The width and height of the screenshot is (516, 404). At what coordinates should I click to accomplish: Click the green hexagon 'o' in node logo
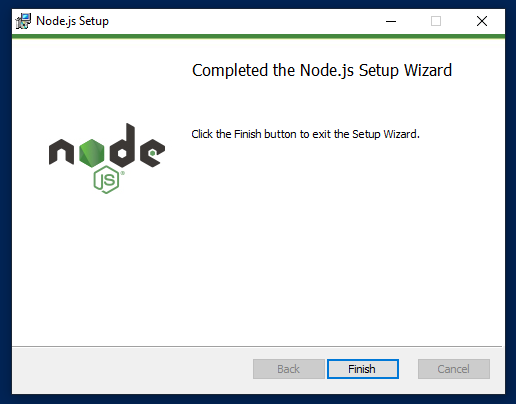92,153
